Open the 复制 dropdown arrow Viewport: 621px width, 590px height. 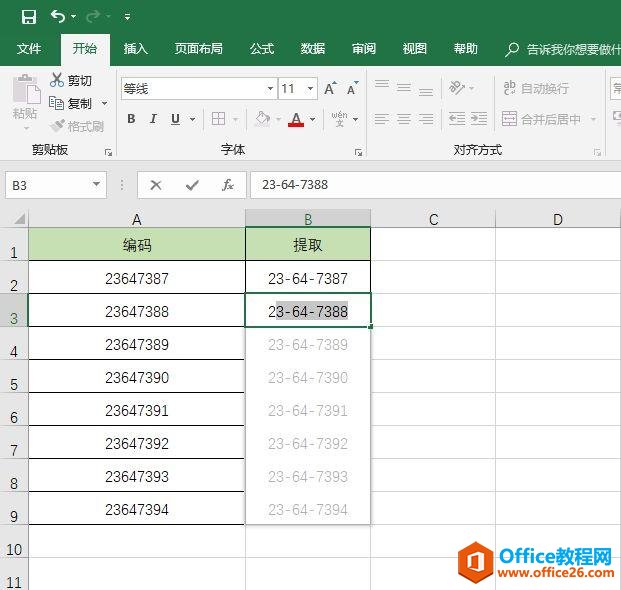[105, 104]
